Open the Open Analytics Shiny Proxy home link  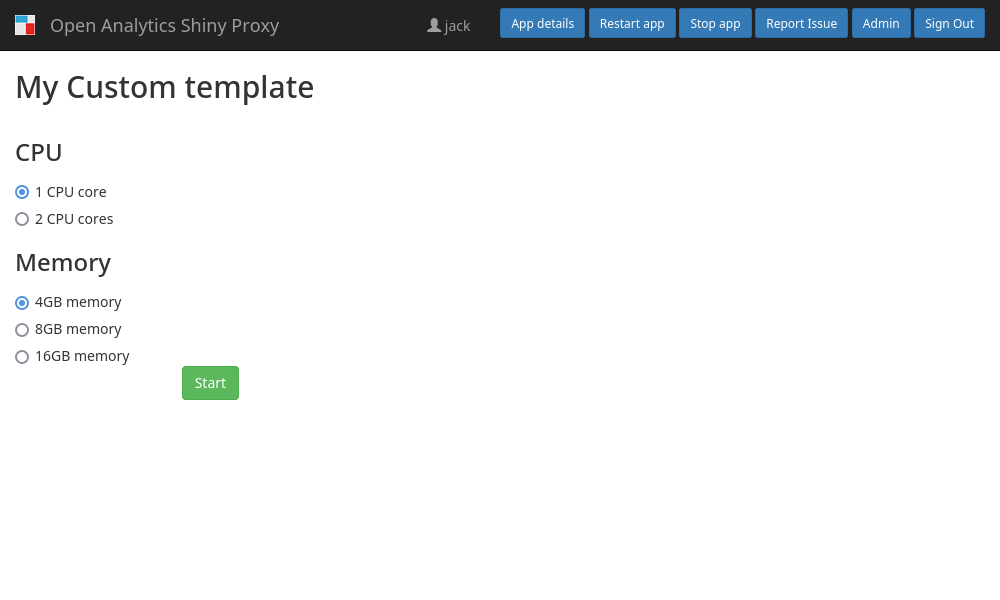pyautogui.click(x=165, y=26)
